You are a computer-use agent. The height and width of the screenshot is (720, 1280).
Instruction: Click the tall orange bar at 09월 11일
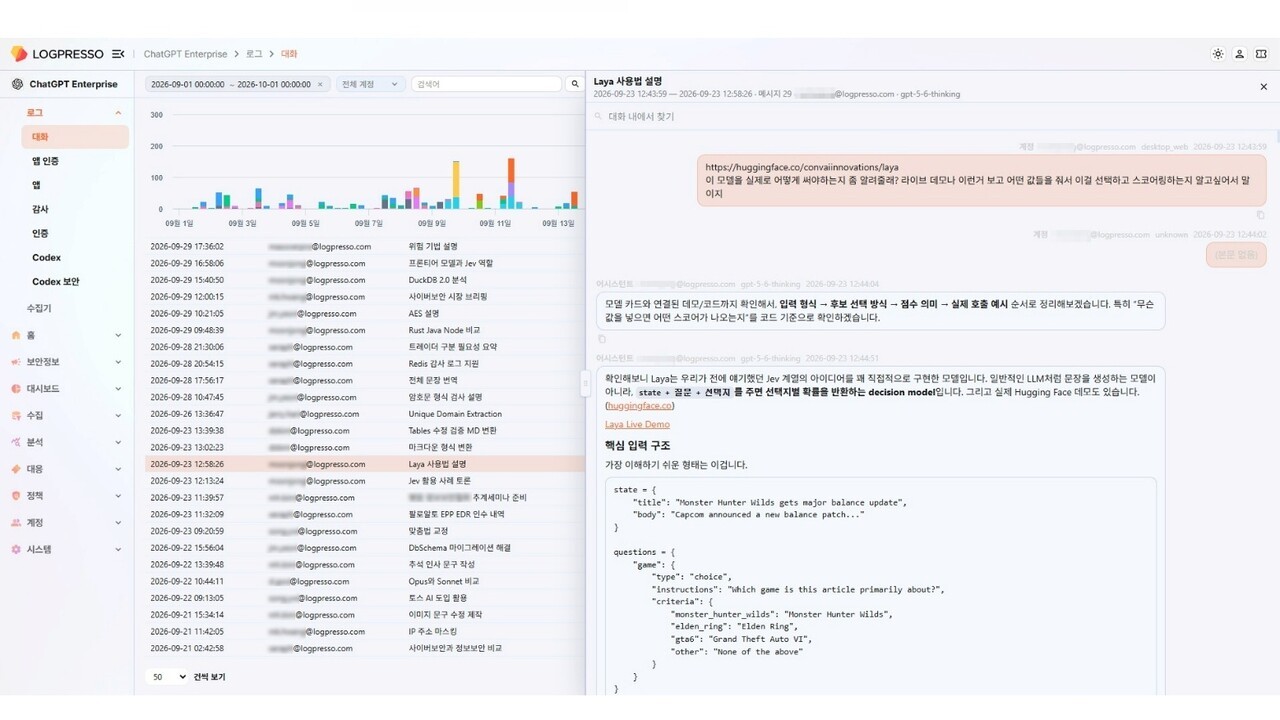click(x=511, y=184)
